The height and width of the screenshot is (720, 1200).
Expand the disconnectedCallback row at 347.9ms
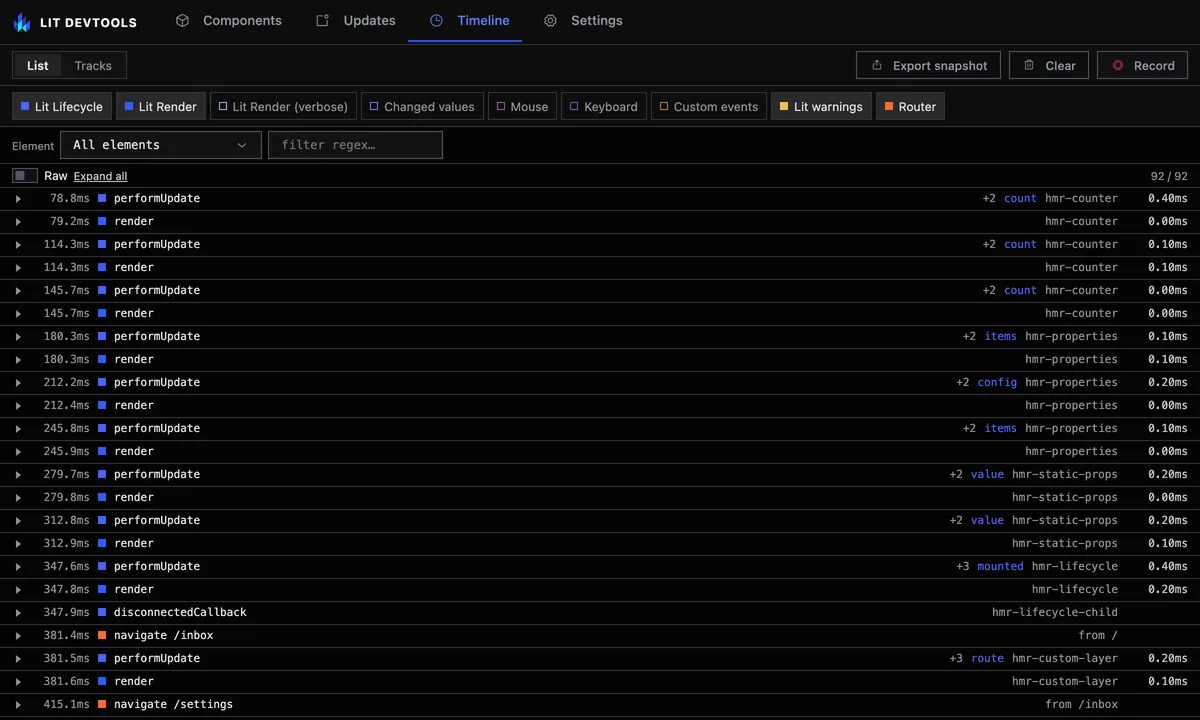point(18,613)
